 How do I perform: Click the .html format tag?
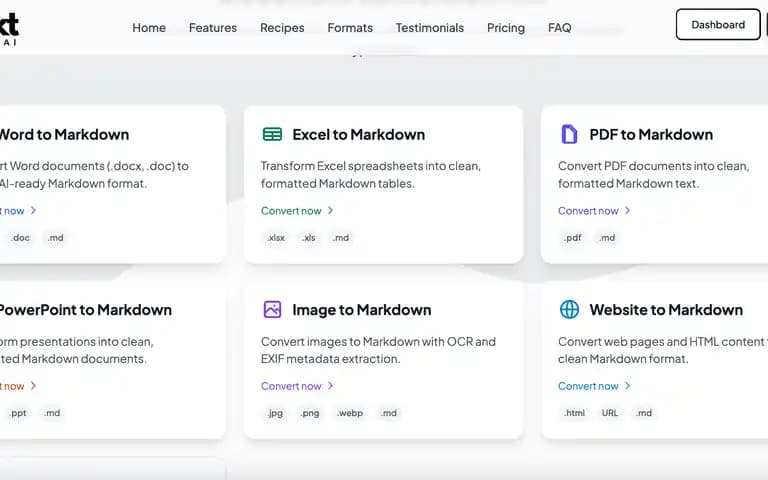click(574, 413)
